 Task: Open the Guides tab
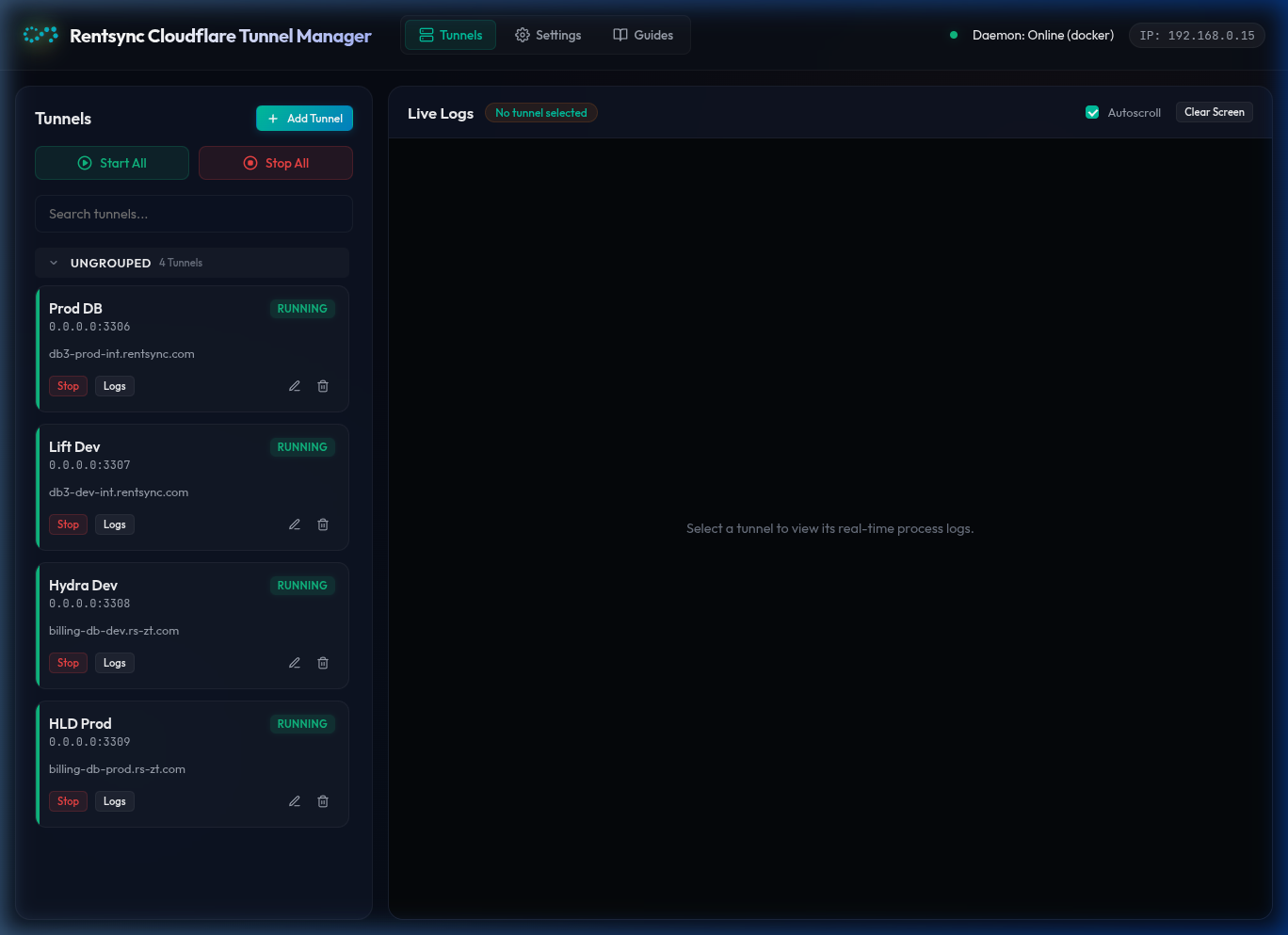[x=643, y=35]
